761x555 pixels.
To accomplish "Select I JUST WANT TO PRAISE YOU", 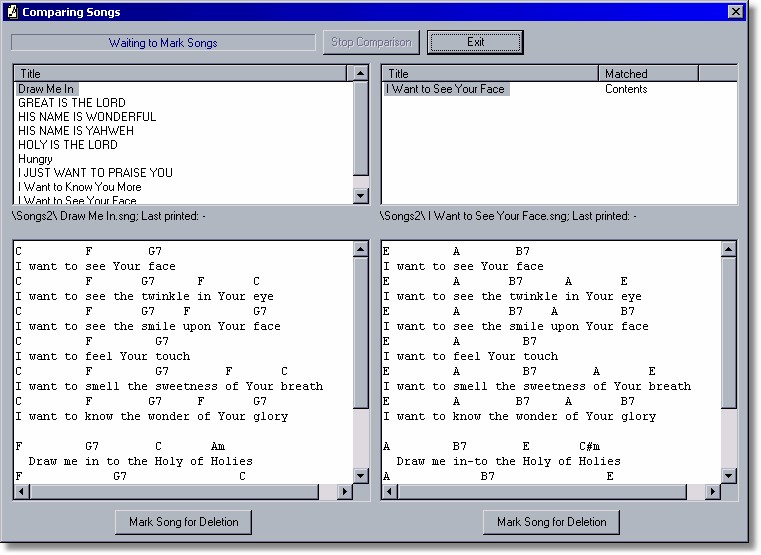I will click(x=95, y=173).
